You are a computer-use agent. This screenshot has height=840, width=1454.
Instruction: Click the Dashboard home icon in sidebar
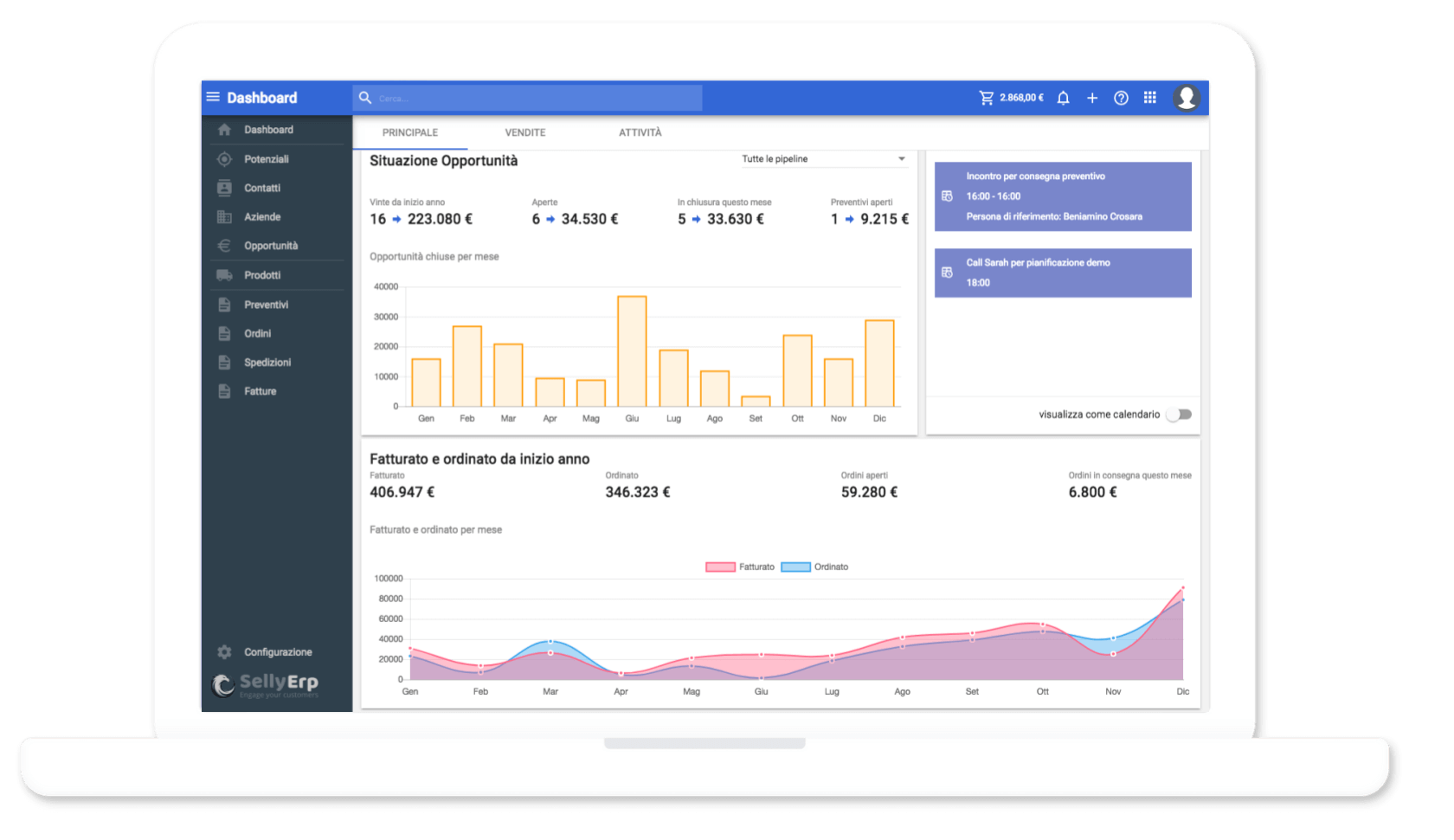pyautogui.click(x=224, y=130)
